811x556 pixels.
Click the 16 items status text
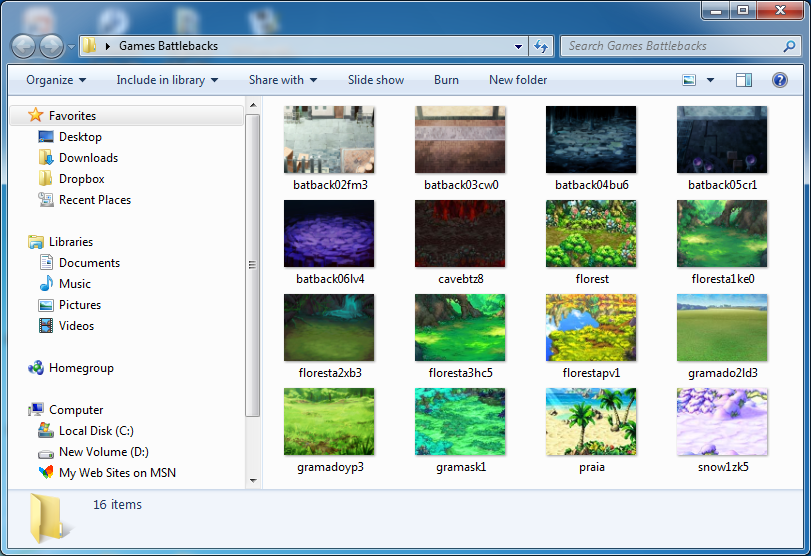(117, 505)
